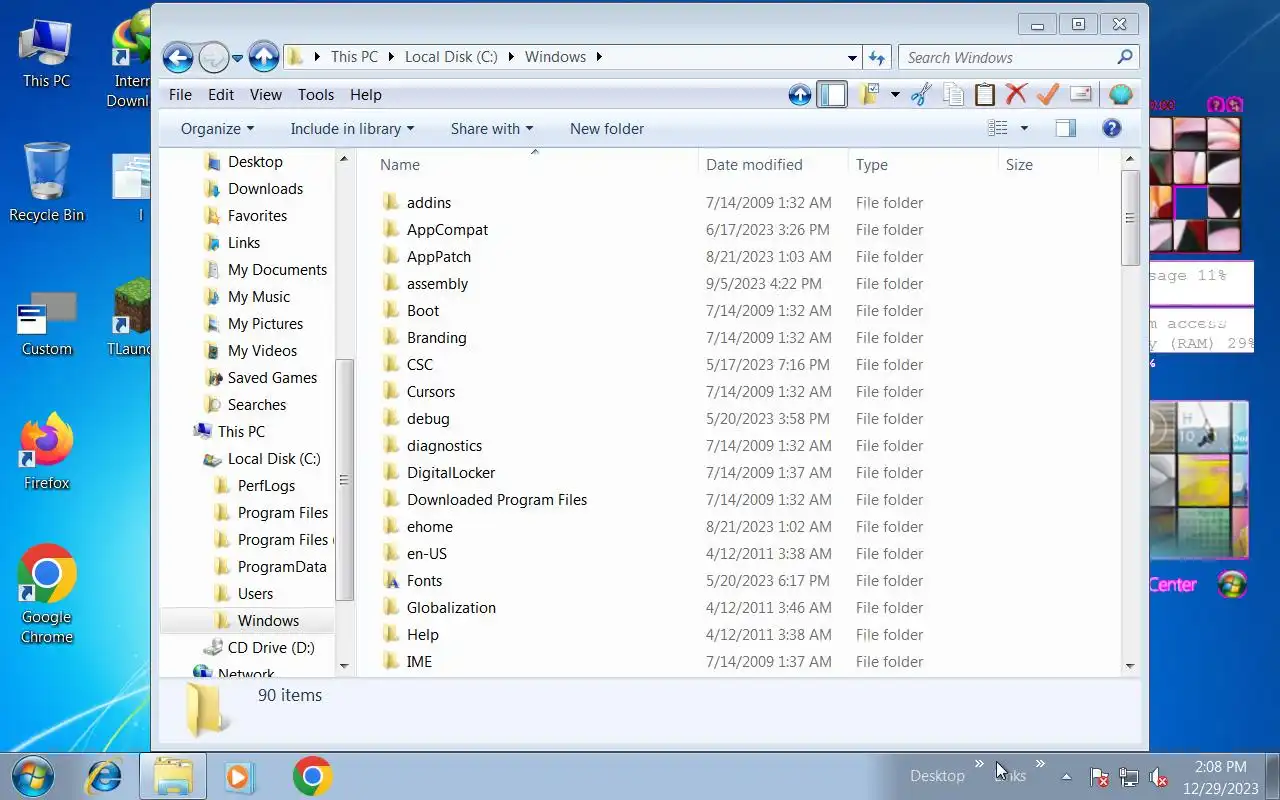This screenshot has height=800, width=1280.
Task: Click the change view icon
Action: [x=998, y=128]
